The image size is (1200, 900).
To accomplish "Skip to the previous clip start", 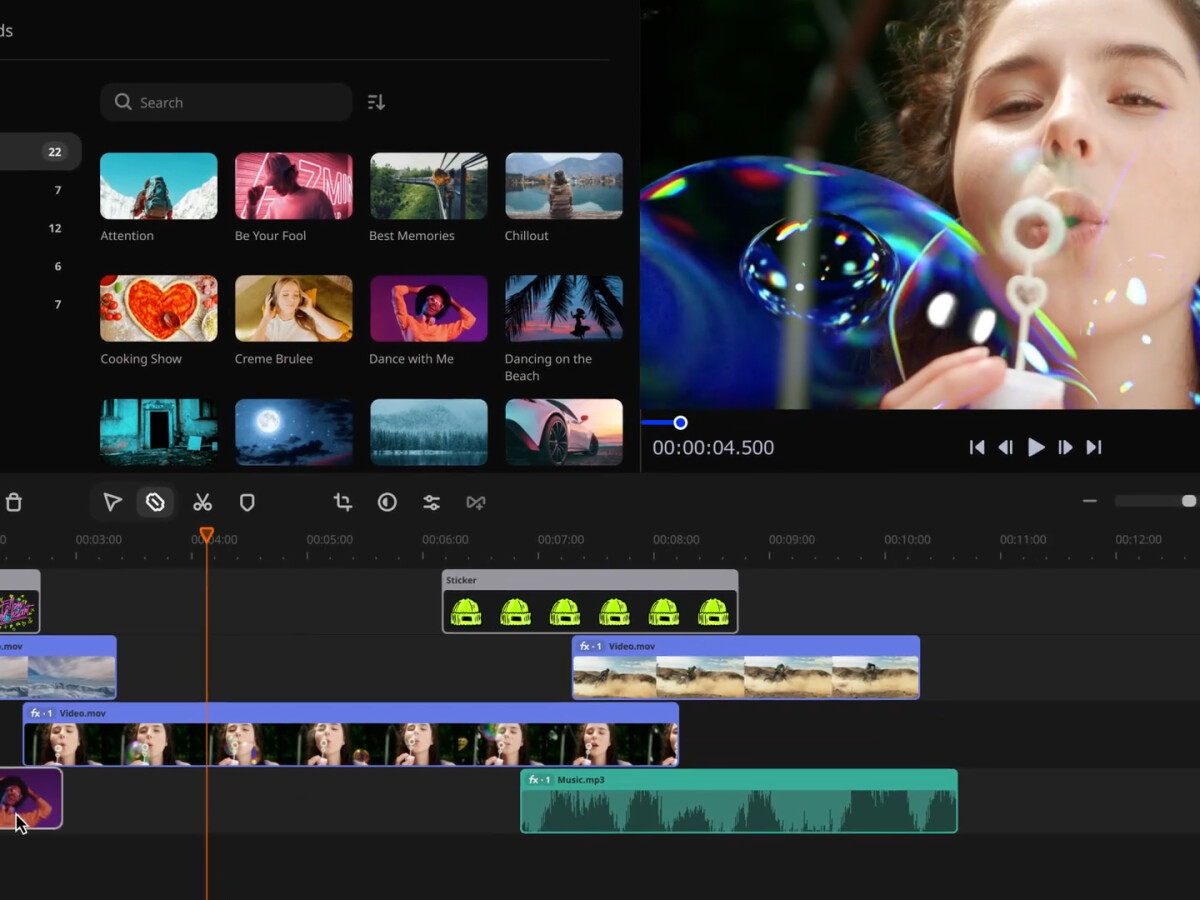I will coord(977,447).
